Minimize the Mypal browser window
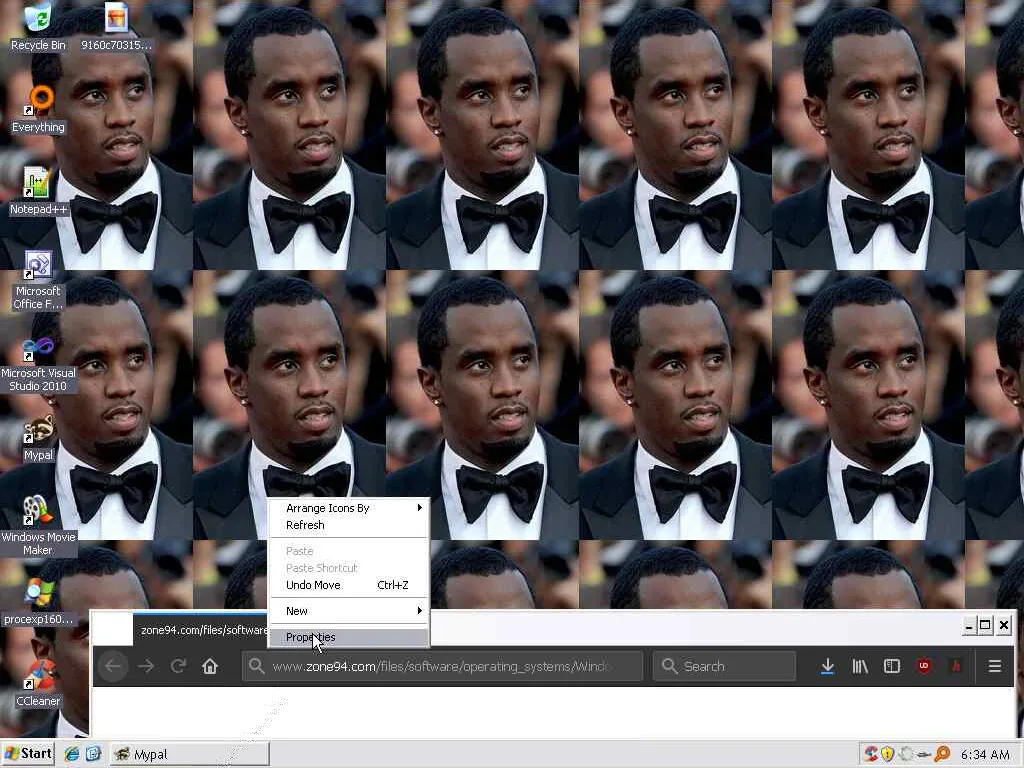 tap(969, 626)
